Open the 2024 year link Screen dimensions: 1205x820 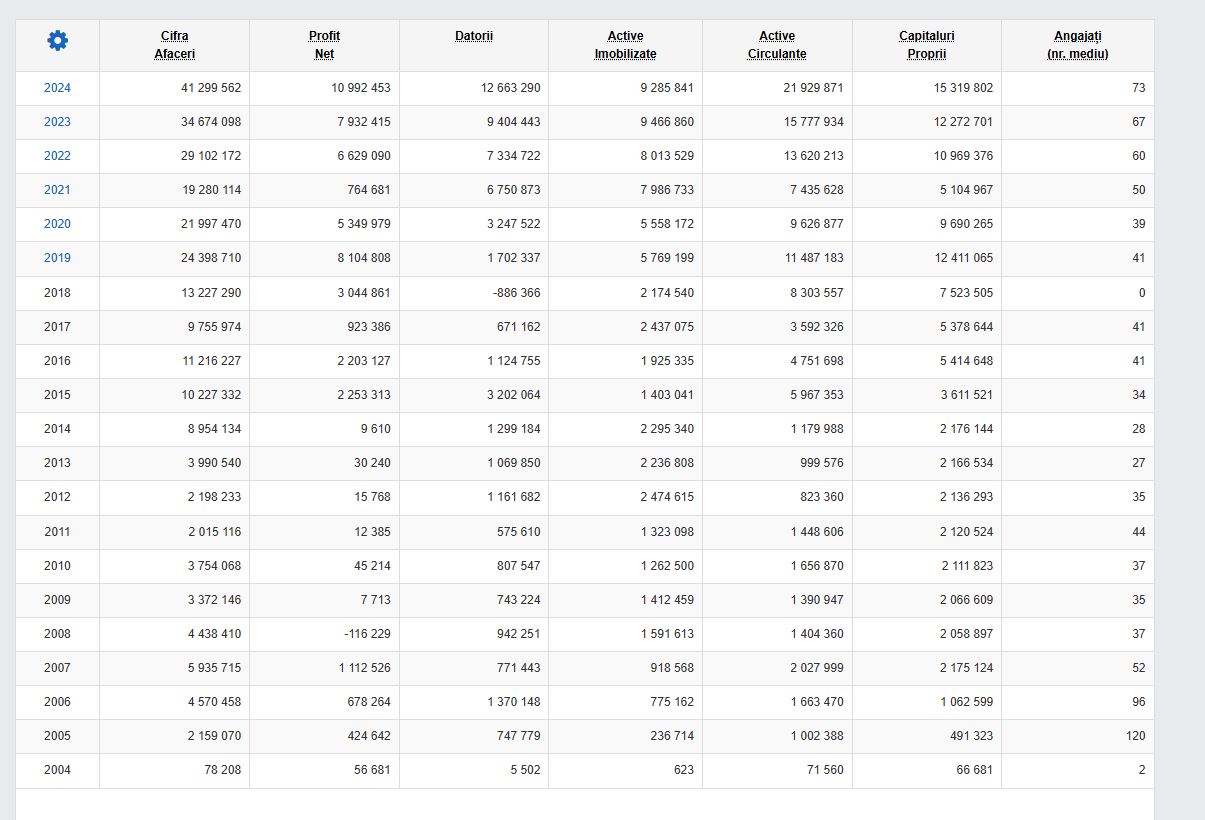point(57,88)
